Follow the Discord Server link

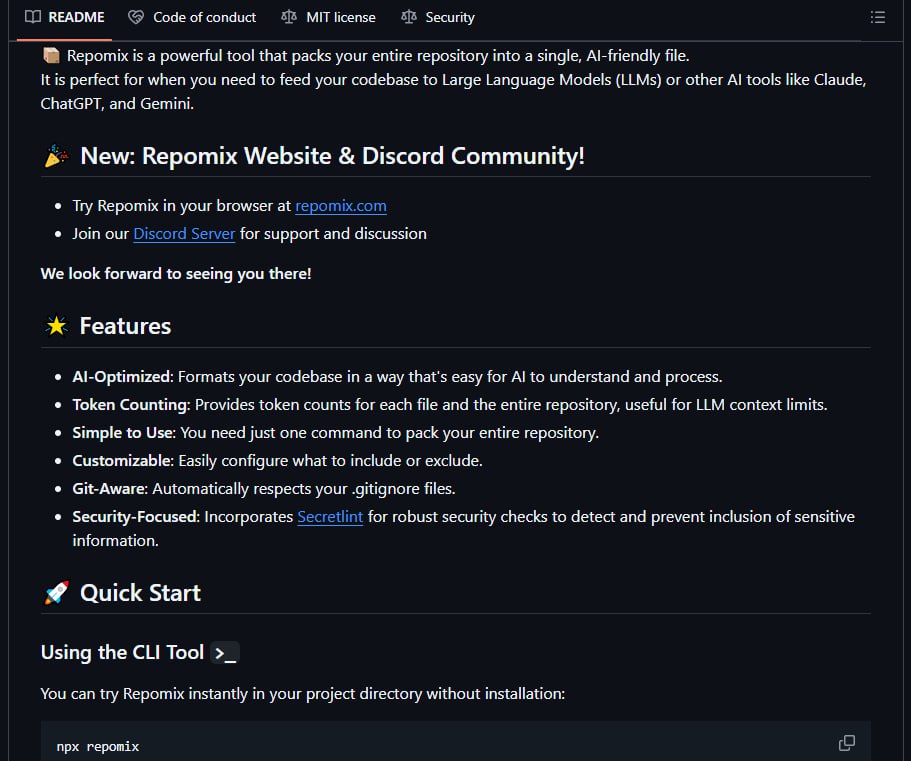coord(184,234)
